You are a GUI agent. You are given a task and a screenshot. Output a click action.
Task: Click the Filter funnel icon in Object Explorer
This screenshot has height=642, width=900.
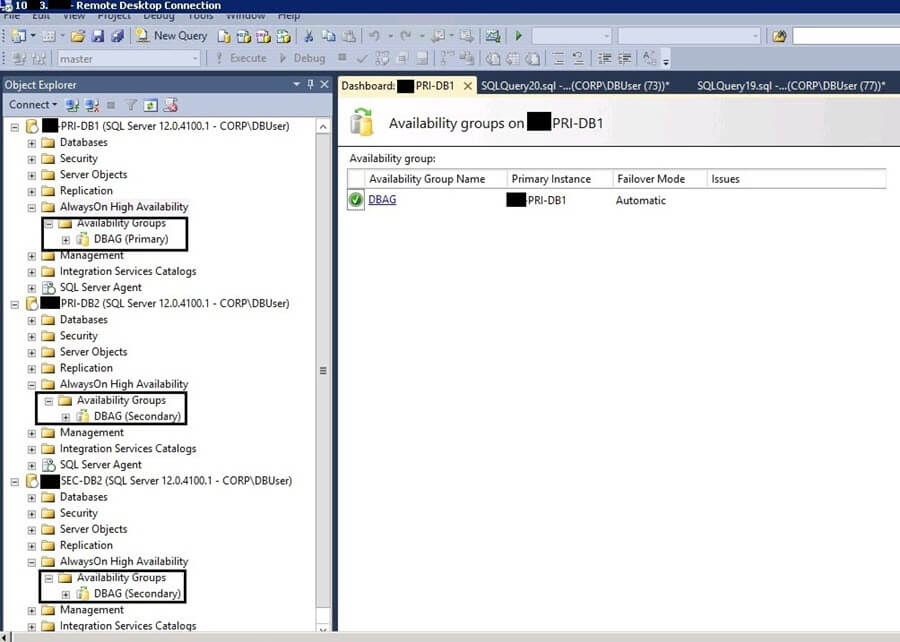coord(131,105)
